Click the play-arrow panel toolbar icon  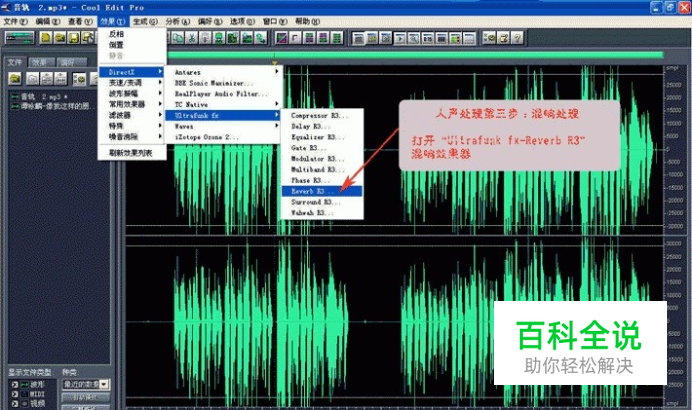click(400, 39)
